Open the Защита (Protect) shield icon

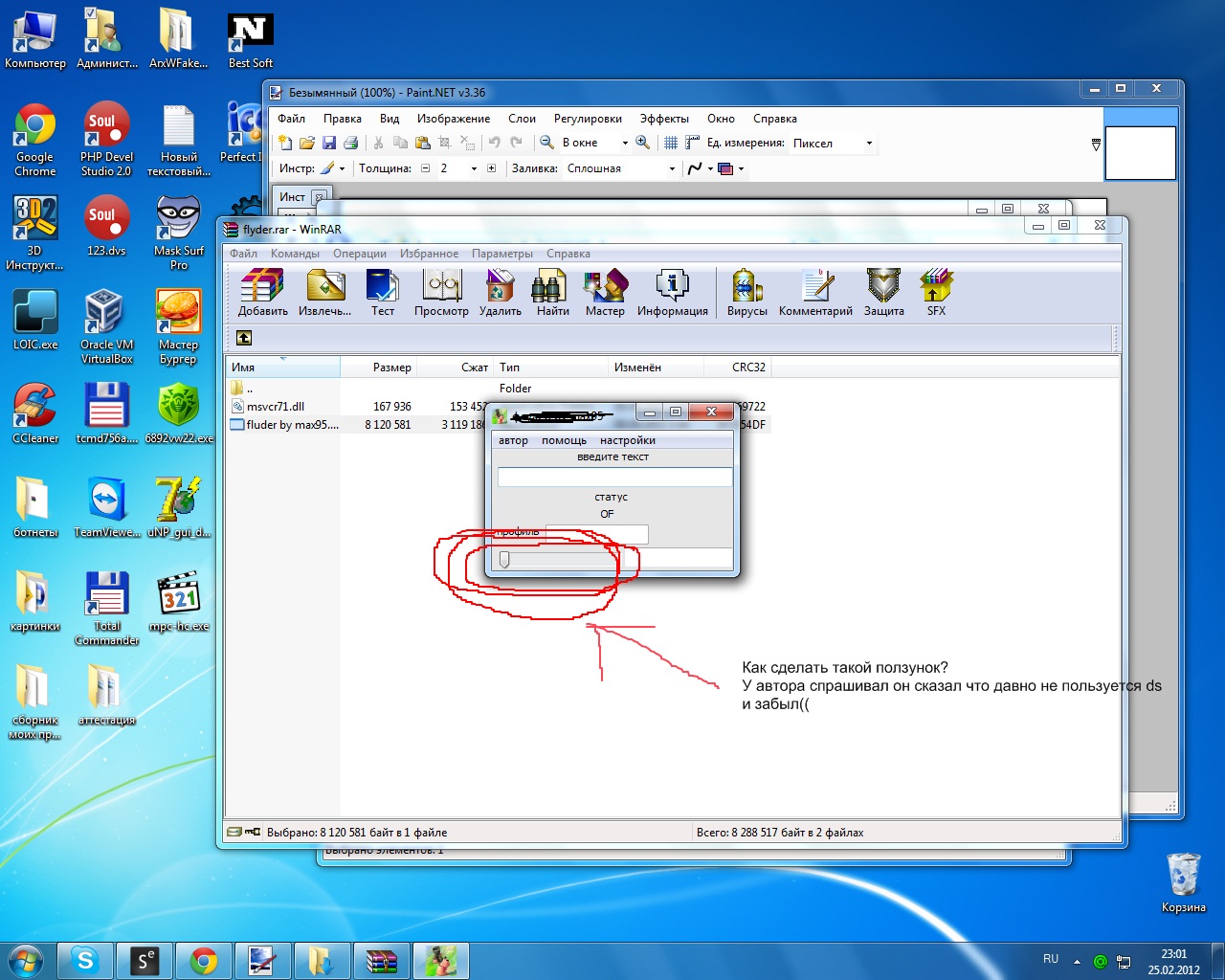tap(883, 291)
